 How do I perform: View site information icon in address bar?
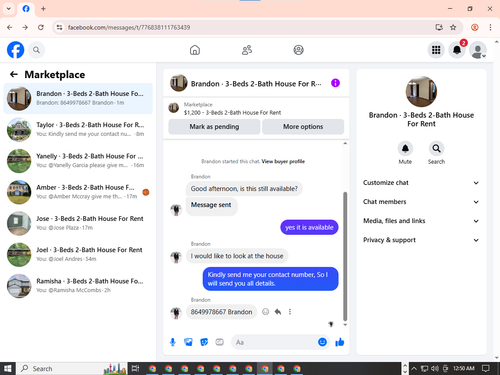(x=59, y=27)
